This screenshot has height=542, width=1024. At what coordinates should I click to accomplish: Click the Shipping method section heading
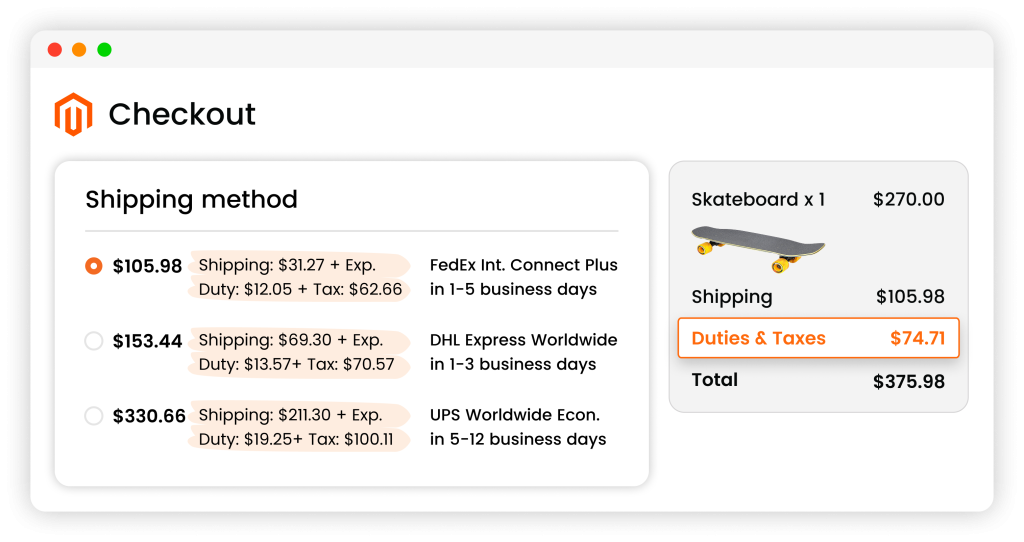point(191,199)
